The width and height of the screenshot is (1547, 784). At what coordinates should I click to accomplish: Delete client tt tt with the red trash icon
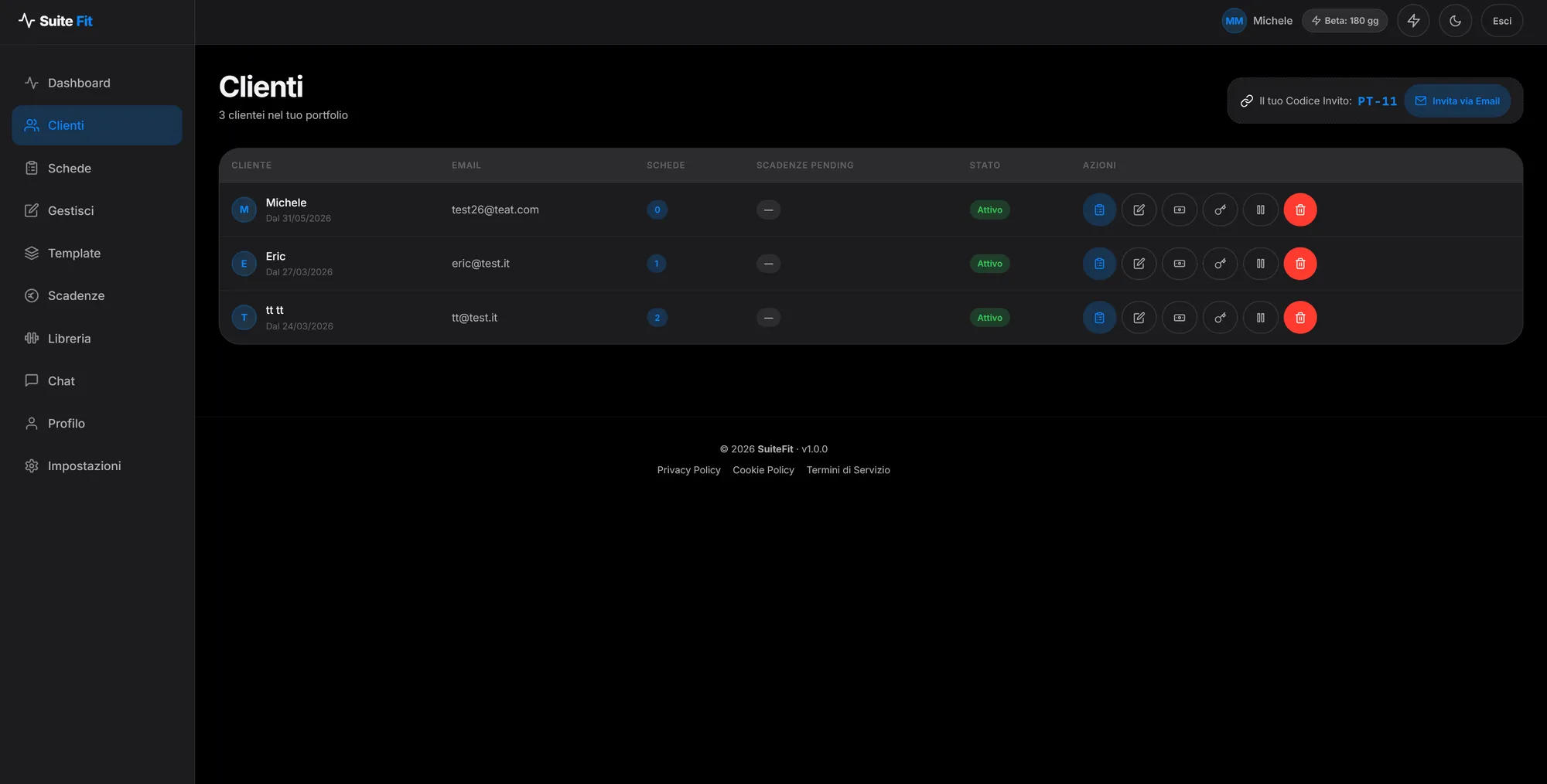point(1300,318)
